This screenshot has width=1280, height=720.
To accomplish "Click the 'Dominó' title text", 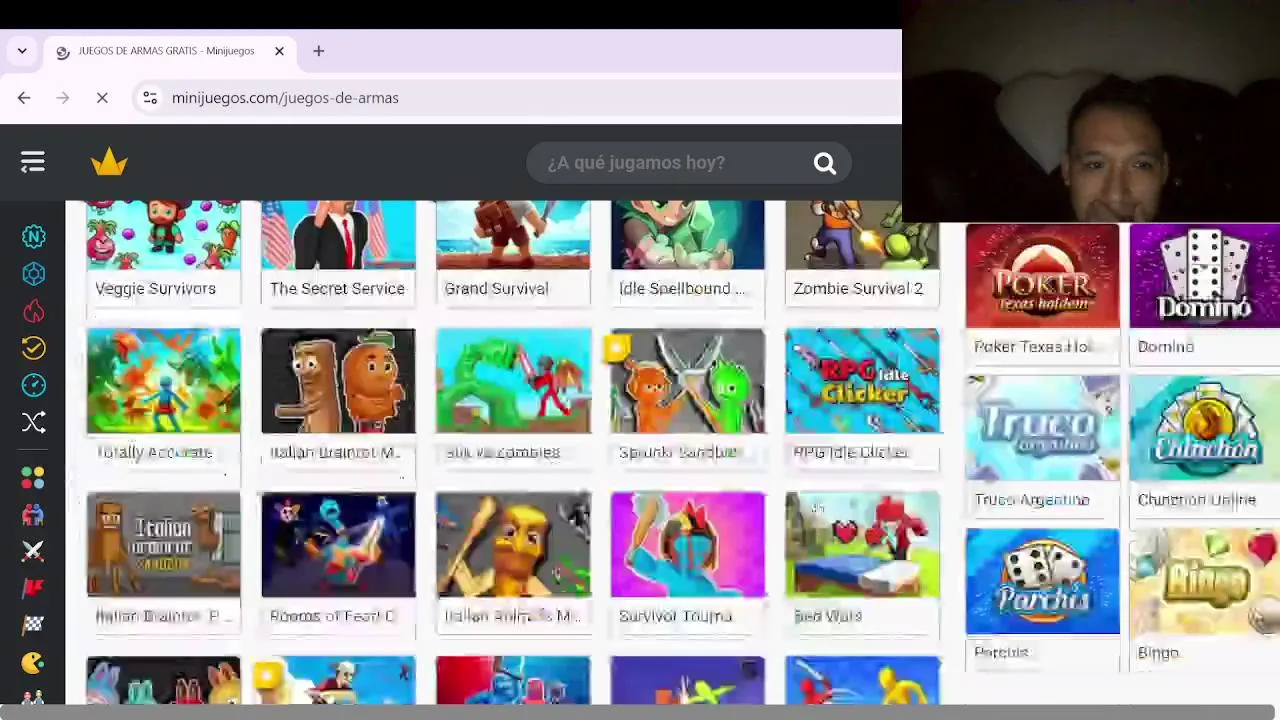I will tap(1165, 346).
